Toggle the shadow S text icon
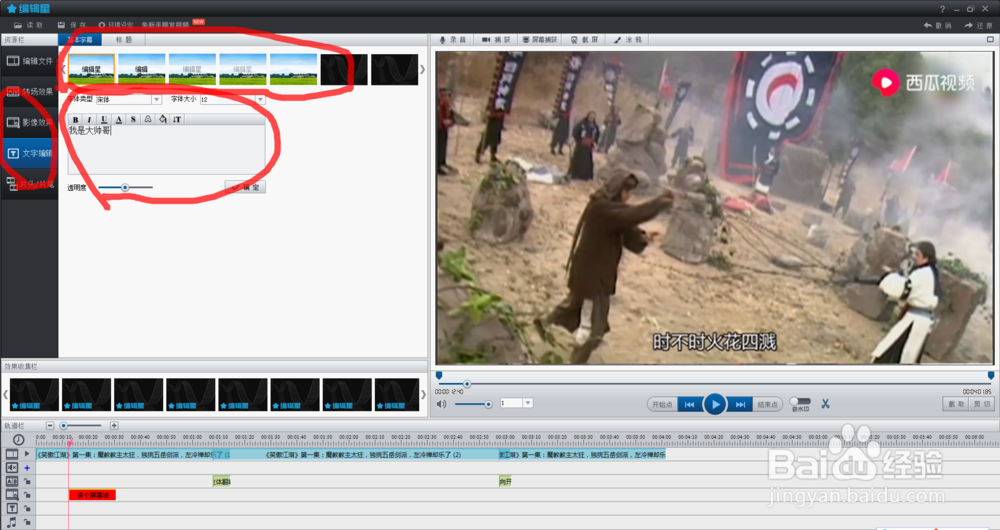The image size is (1000, 530). click(133, 119)
